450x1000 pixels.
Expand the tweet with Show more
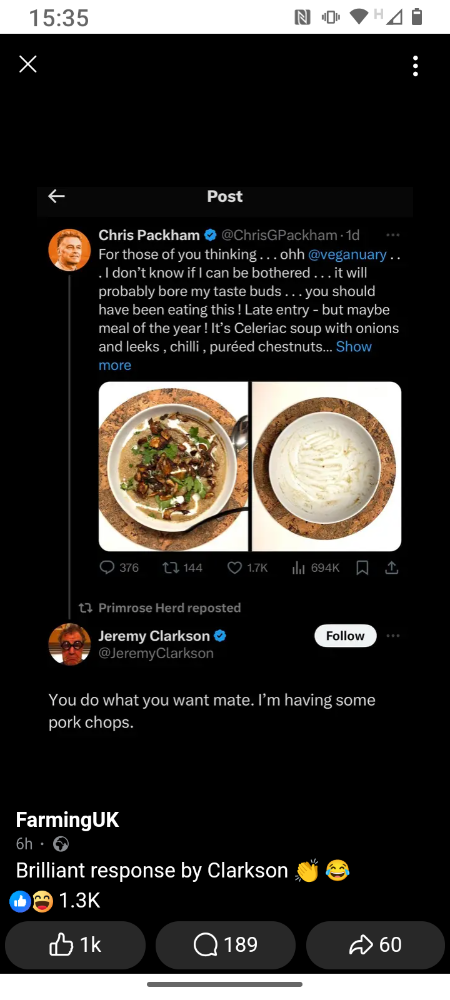click(235, 356)
